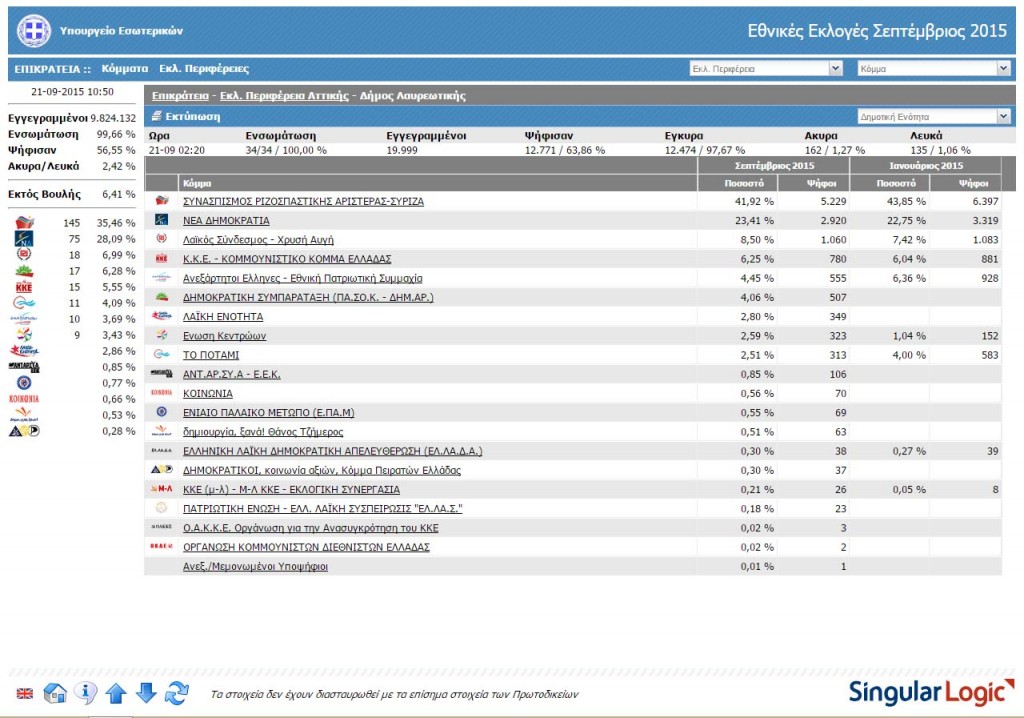1024x718 pixels.
Task: Click the printer icon beside Εκτύπωση
Action: (157, 116)
